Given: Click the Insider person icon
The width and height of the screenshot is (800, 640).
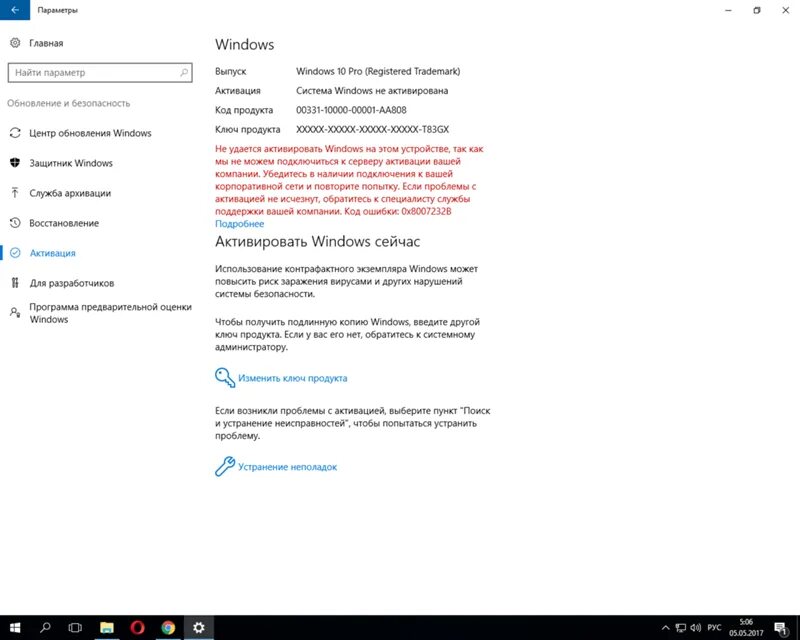Looking at the screenshot, I should (x=15, y=312).
